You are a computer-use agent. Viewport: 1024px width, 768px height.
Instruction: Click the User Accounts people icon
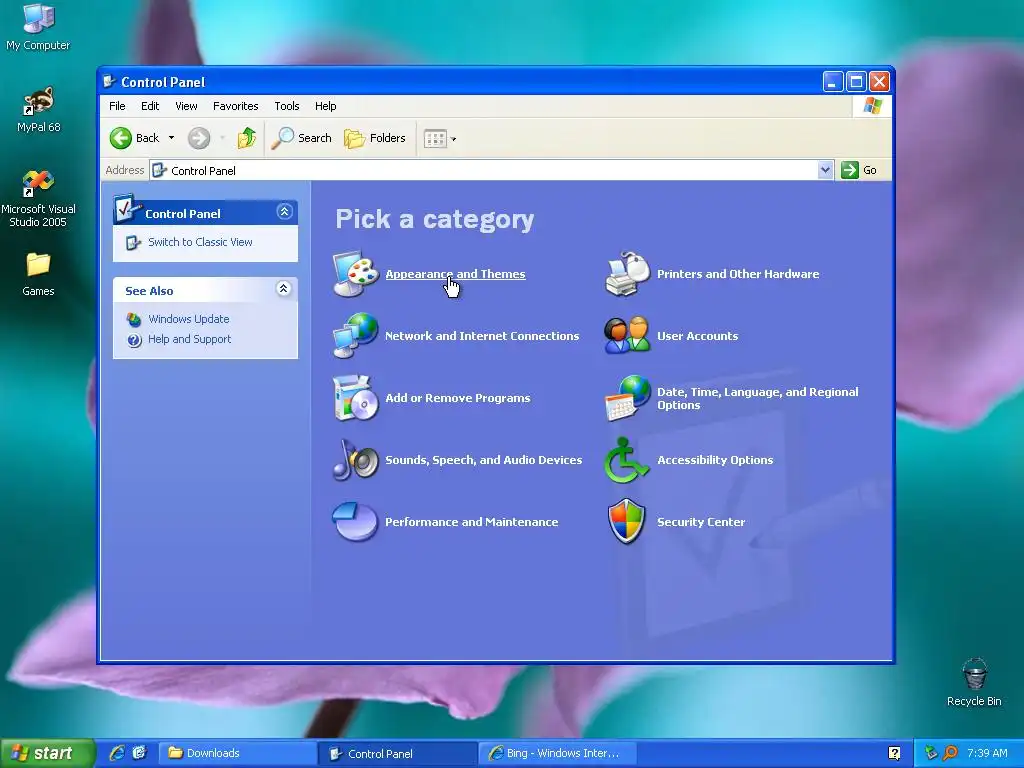point(628,336)
